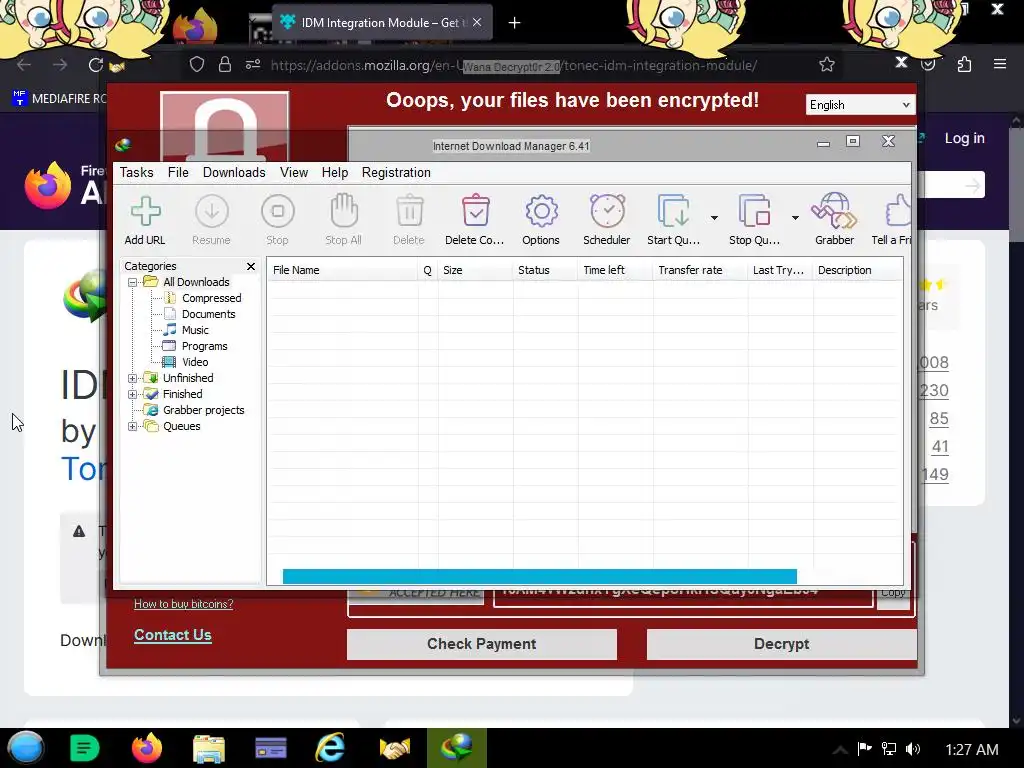Image resolution: width=1024 pixels, height=768 pixels.
Task: Open the file explorer taskbar icon
Action: pyautogui.click(x=209, y=749)
